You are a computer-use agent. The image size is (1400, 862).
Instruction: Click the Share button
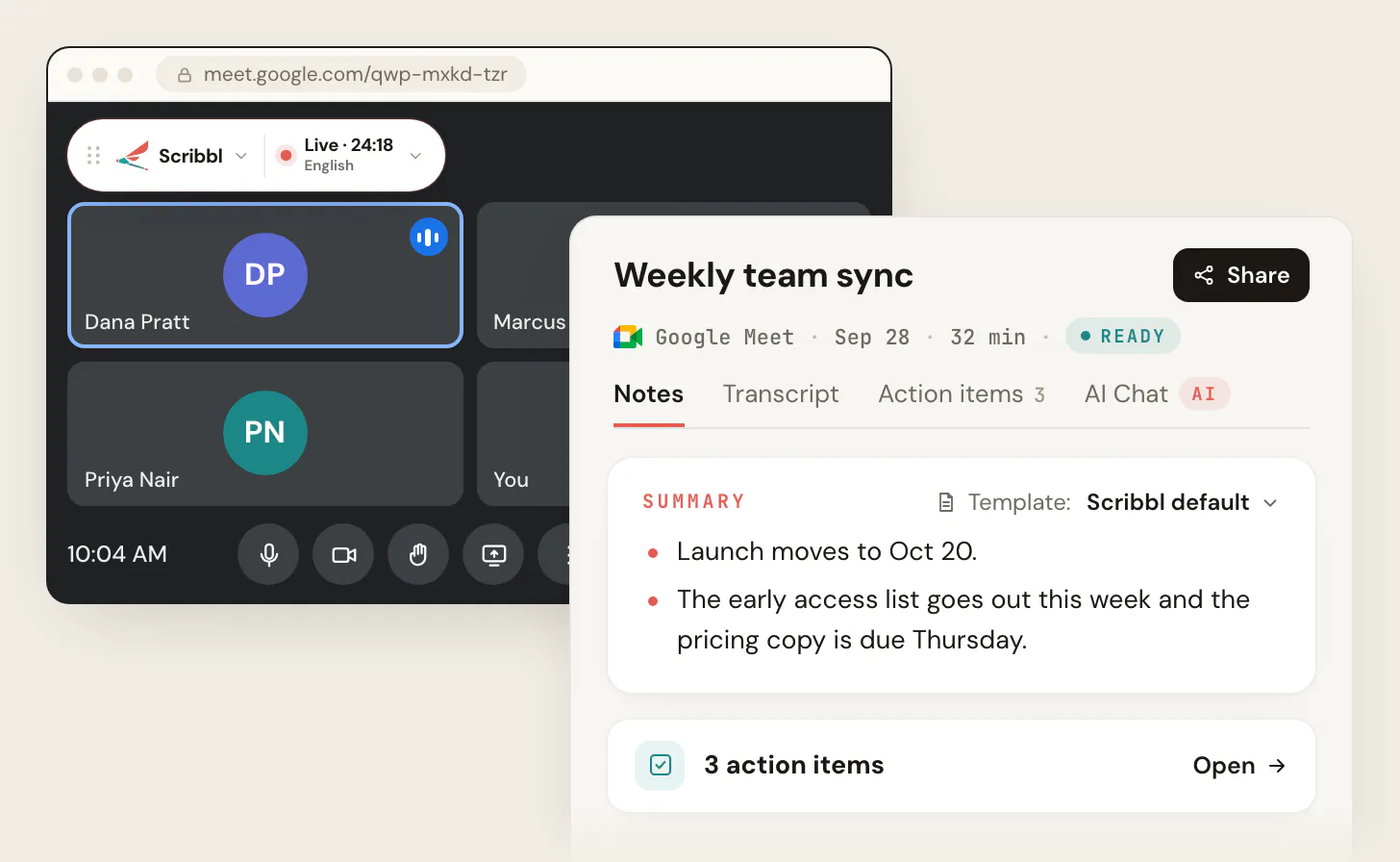[1241, 275]
